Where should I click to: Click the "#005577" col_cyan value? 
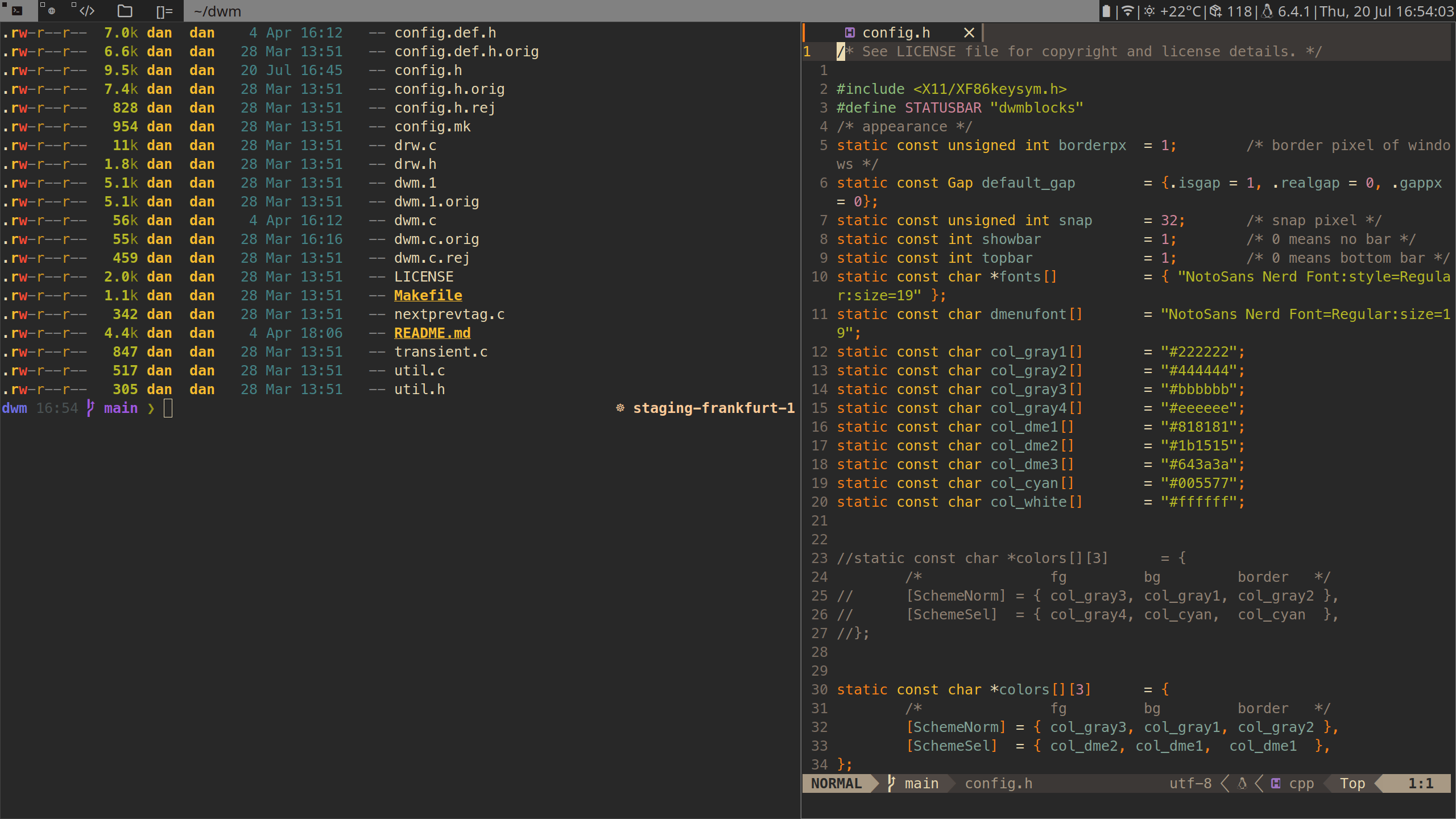point(1199,483)
